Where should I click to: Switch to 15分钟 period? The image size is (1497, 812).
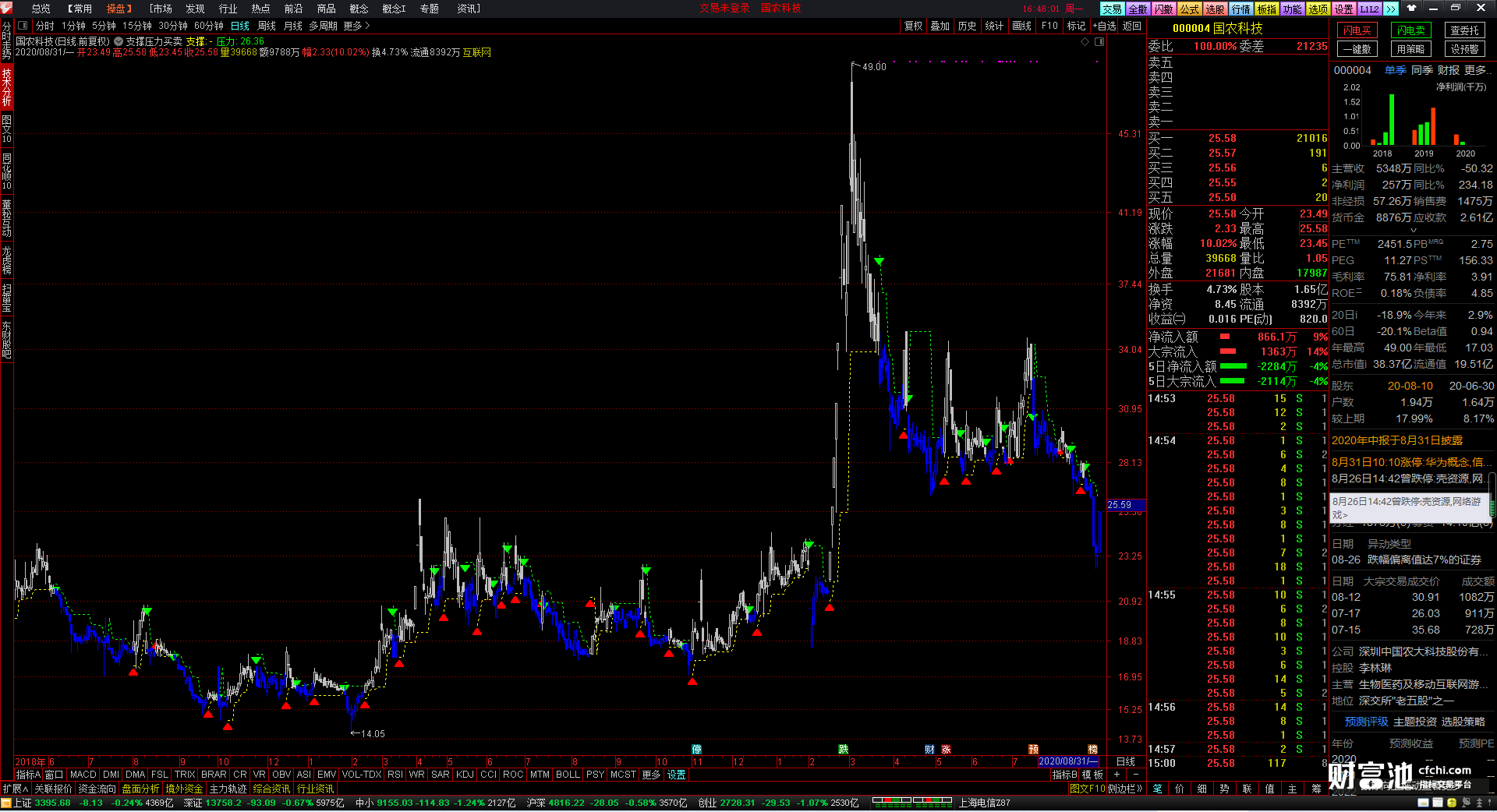pos(136,26)
